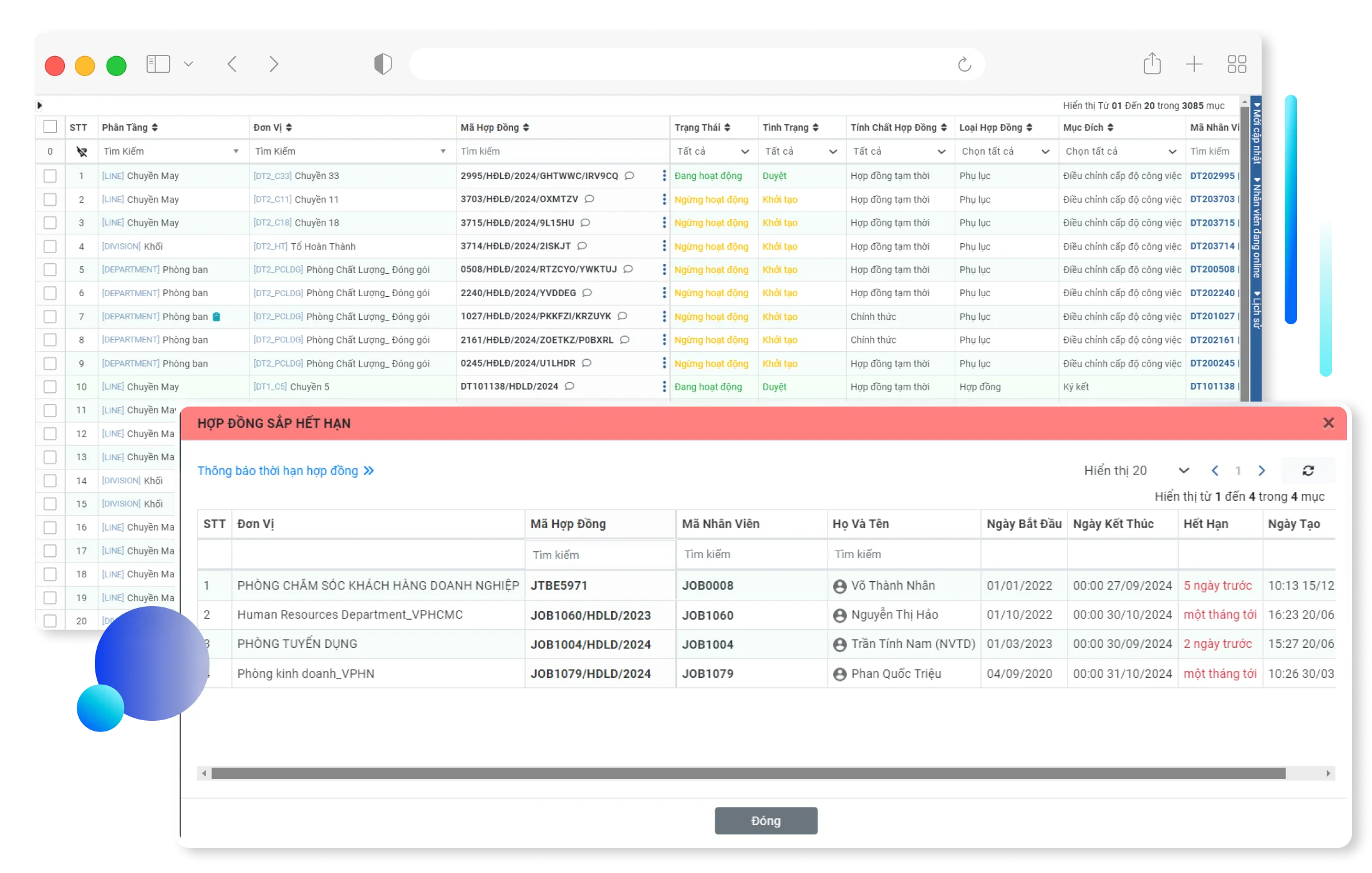
Task: Open employee code DT203714 link
Action: [x=1212, y=246]
